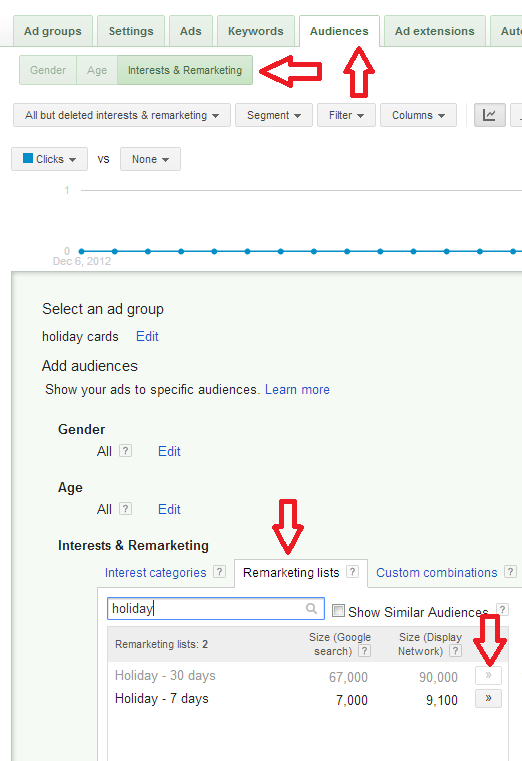Open the Custom combinations tab

(437, 573)
